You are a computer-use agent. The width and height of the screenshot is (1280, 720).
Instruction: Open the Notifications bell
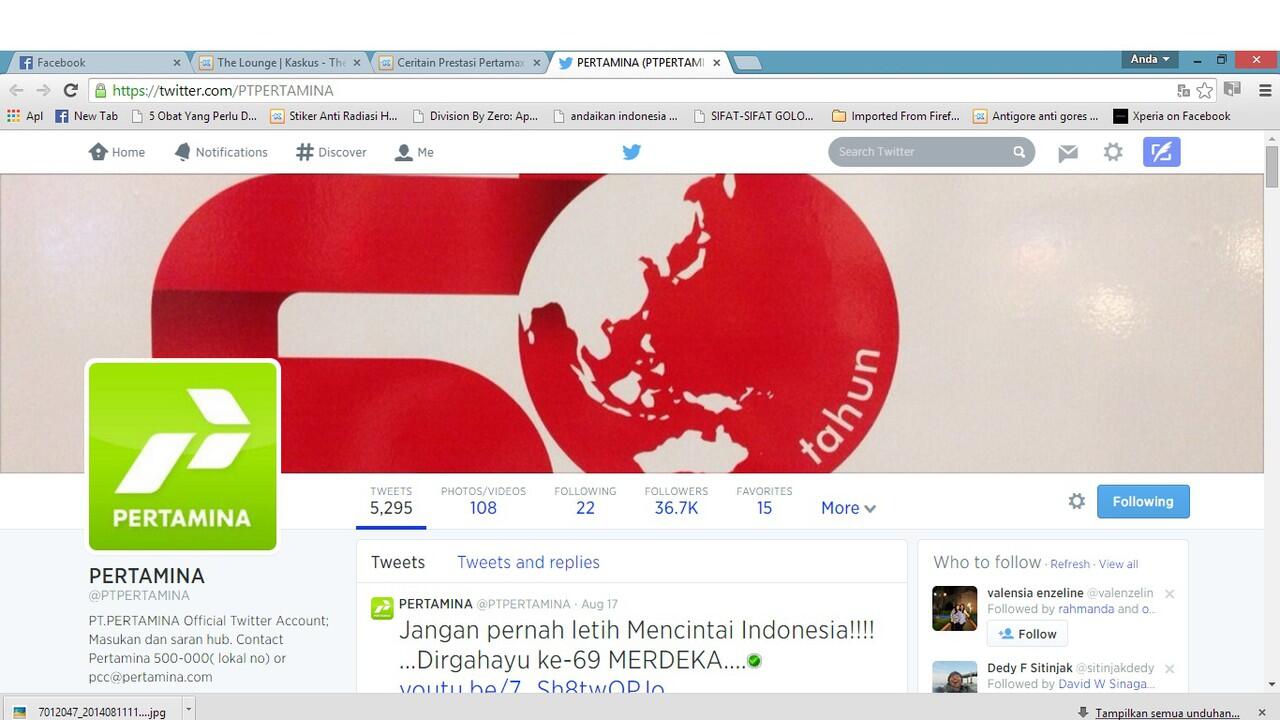[x=221, y=152]
